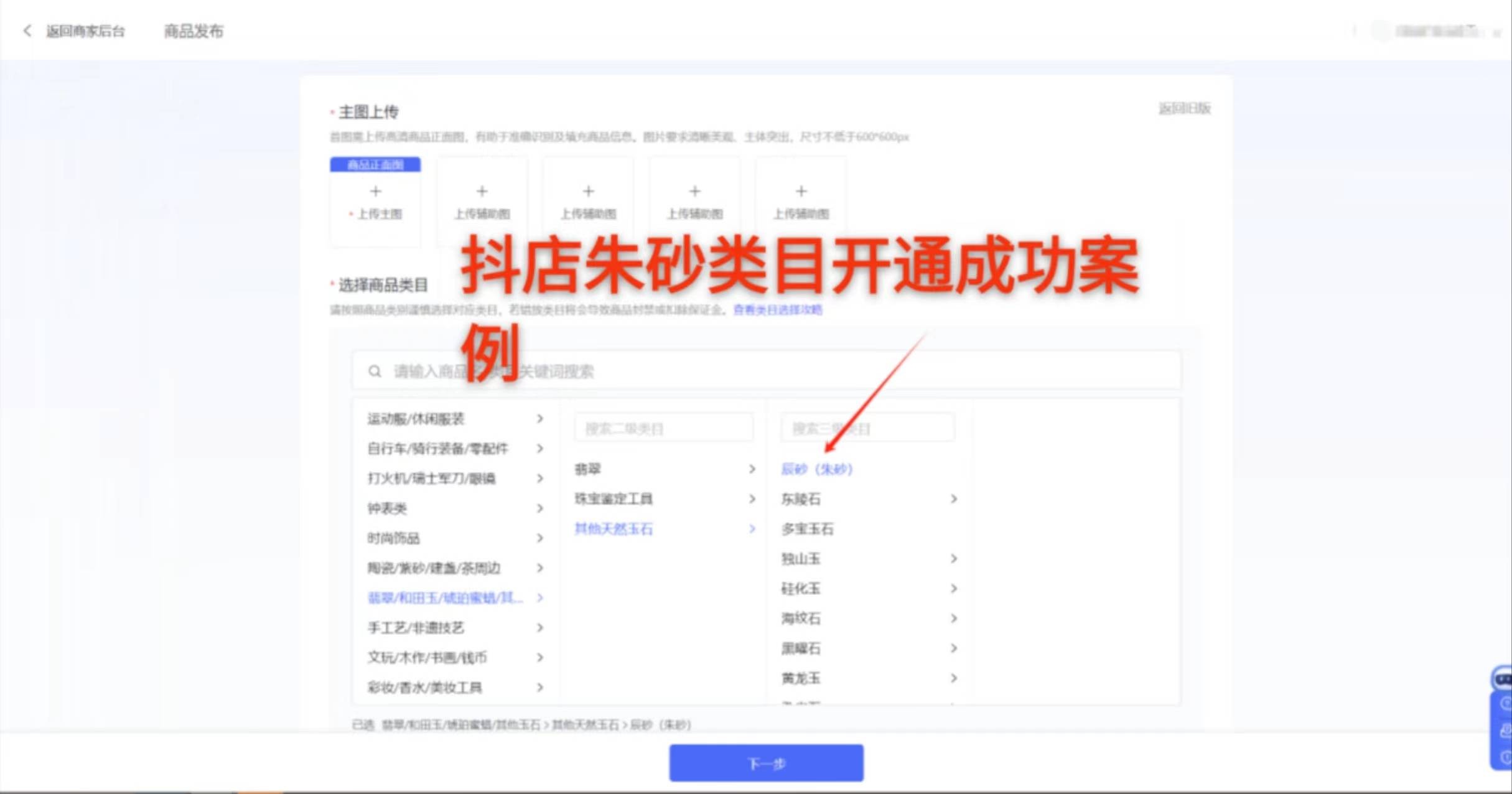
Task: Select 珠宝鉴定工具 second-level category
Action: point(614,499)
